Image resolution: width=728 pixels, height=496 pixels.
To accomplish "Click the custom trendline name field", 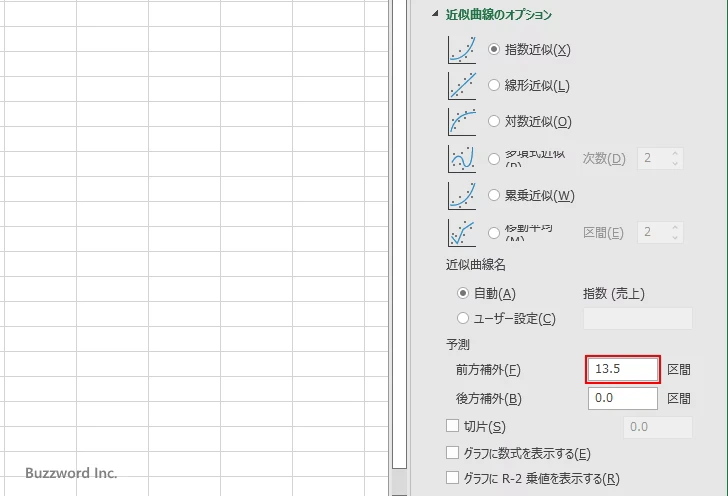I will [637, 319].
